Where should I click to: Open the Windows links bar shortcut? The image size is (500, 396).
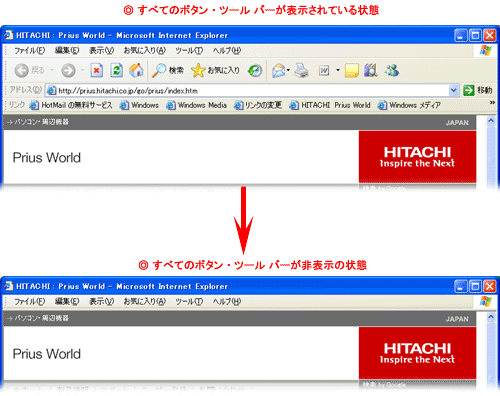[139, 105]
